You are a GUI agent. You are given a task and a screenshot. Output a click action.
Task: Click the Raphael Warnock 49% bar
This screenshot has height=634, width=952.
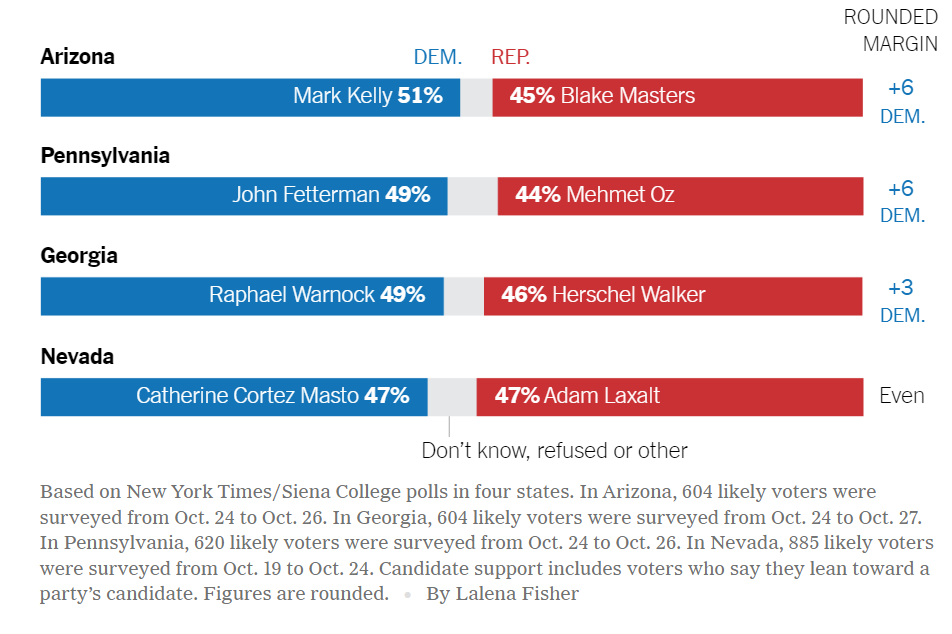tap(242, 296)
